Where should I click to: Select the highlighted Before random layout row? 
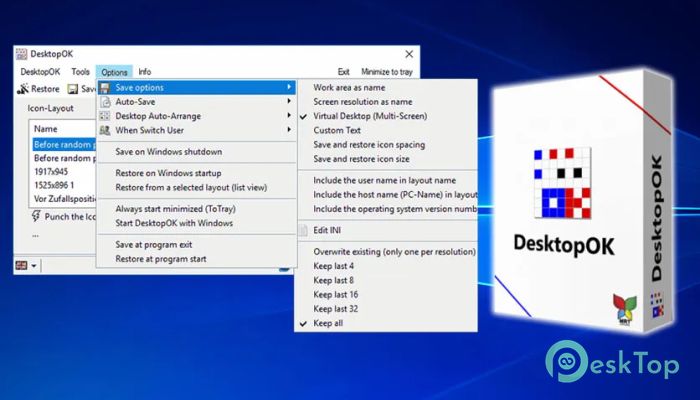64,145
